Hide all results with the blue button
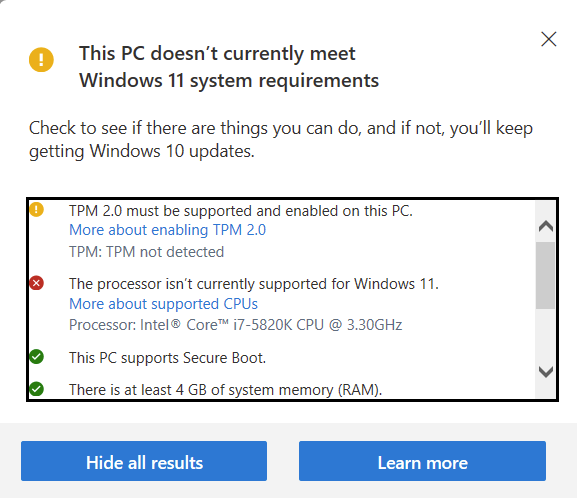577x498 pixels. click(144, 461)
